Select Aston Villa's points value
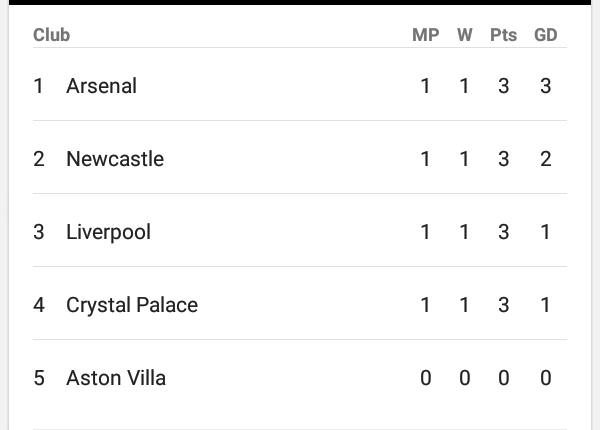 (x=503, y=378)
